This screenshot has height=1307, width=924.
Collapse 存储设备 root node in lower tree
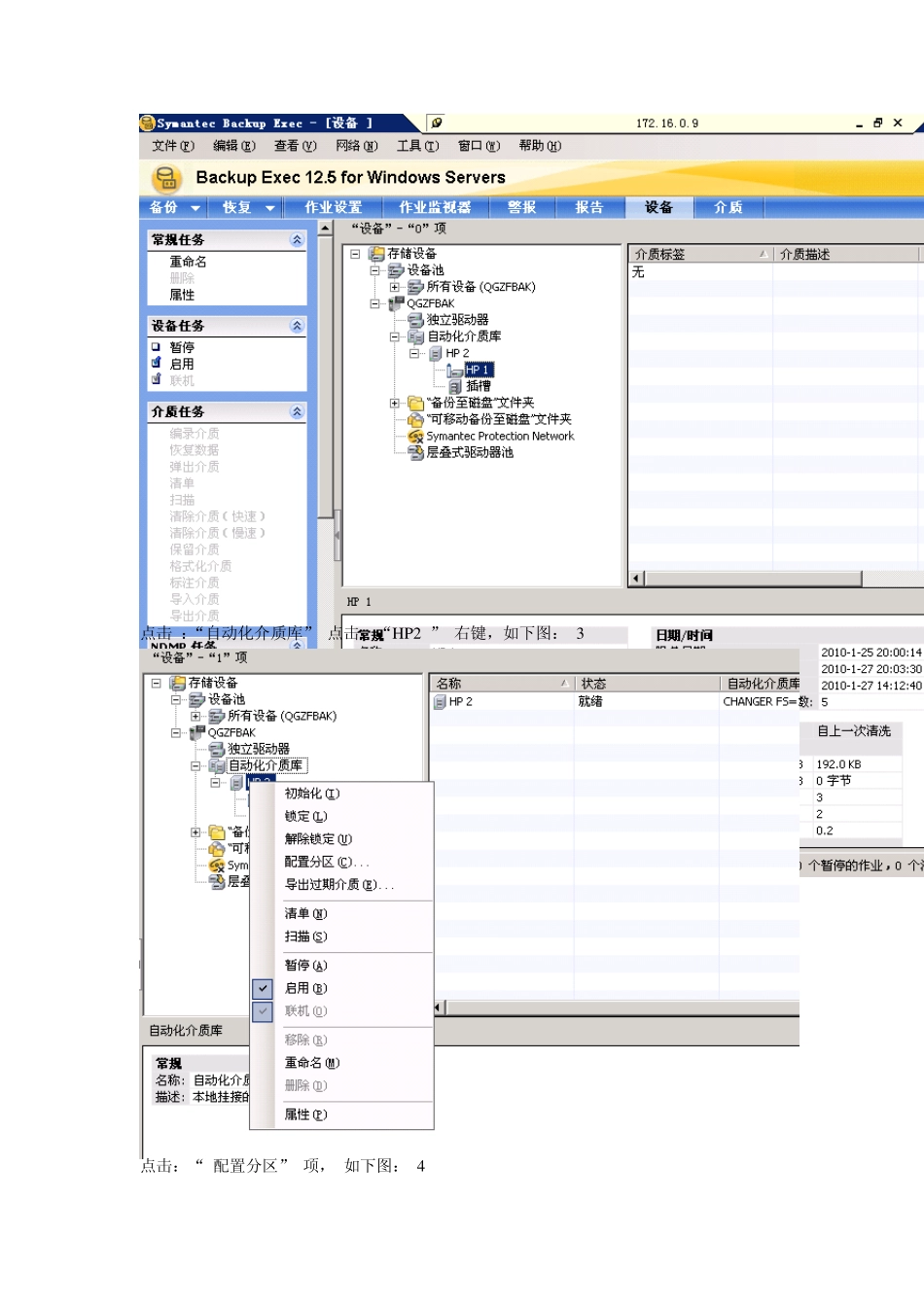click(x=157, y=683)
